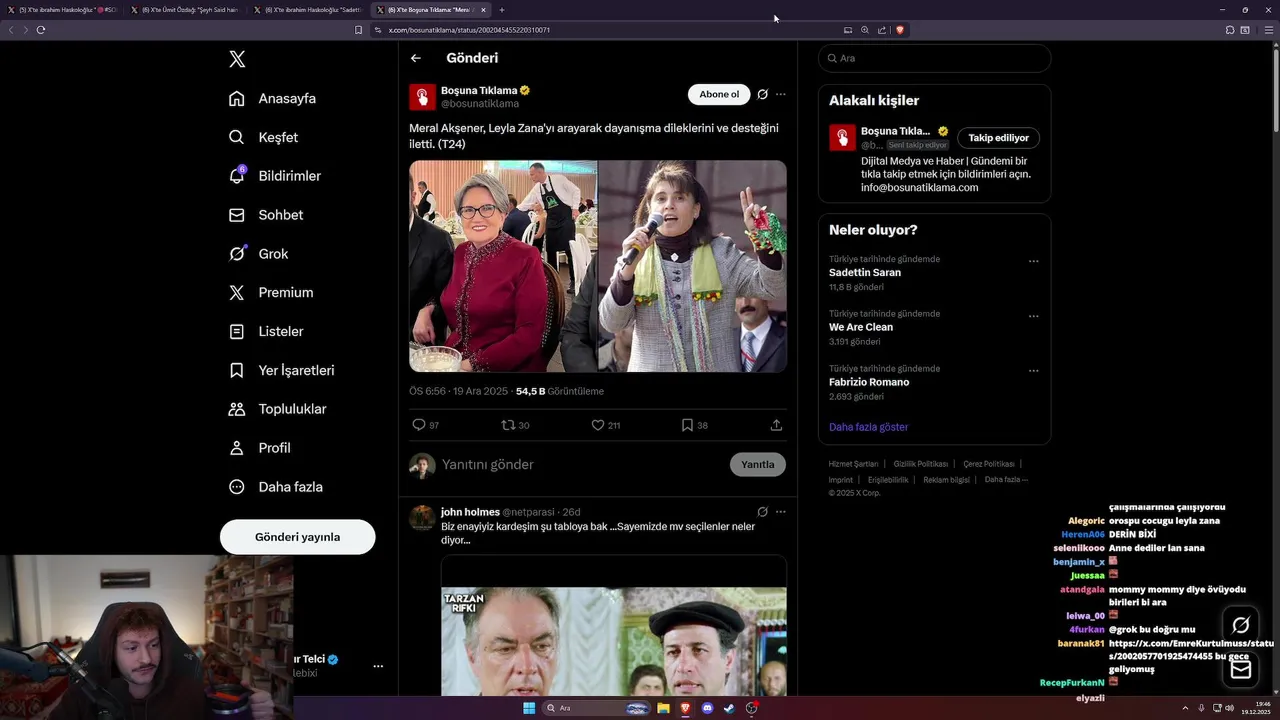Open three-dot menu on john holmes reply
This screenshot has width=1280, height=720.
(781, 512)
